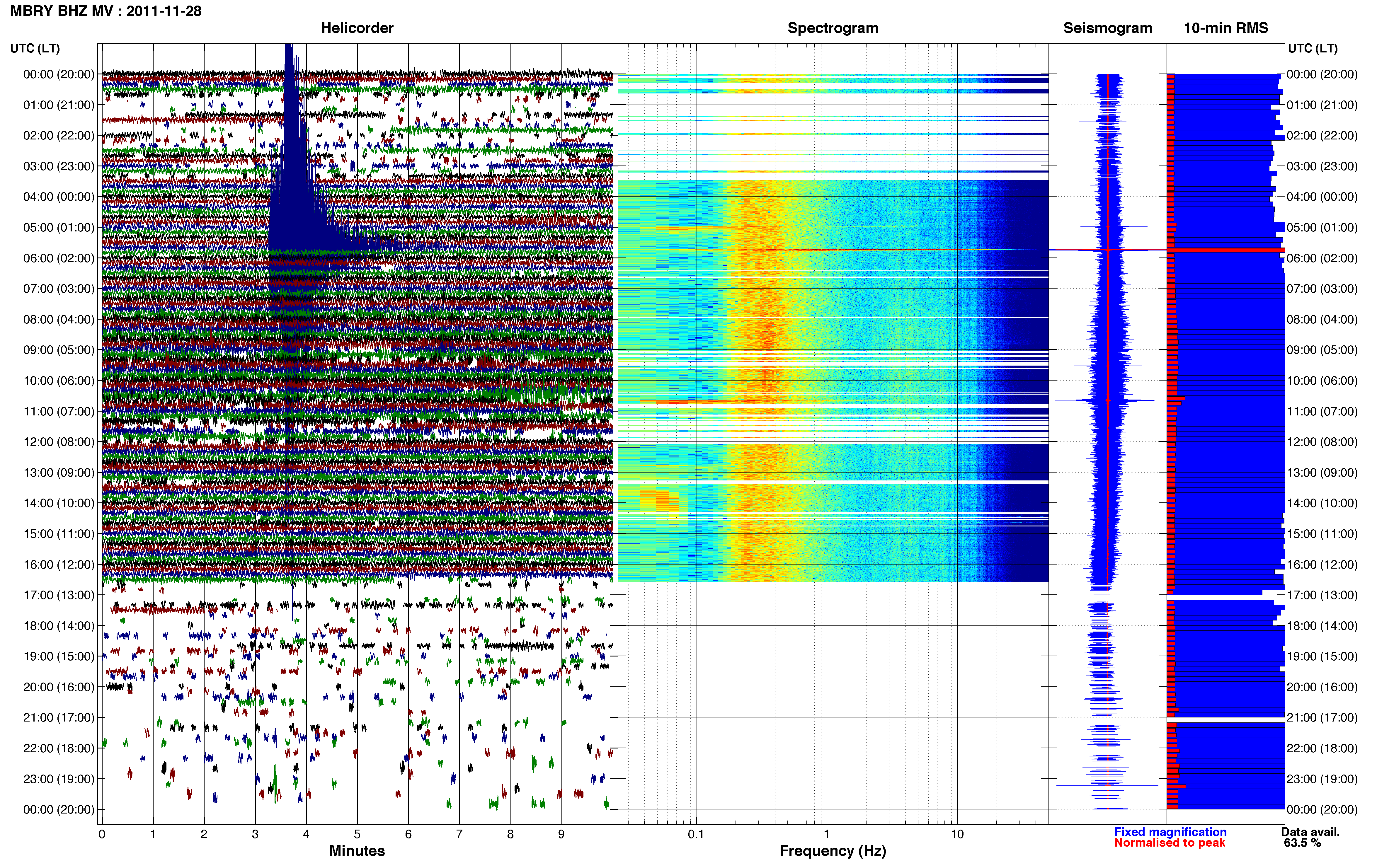Click left time label '21:00 (17:00)'
The image size is (1389, 868).
click(x=59, y=718)
